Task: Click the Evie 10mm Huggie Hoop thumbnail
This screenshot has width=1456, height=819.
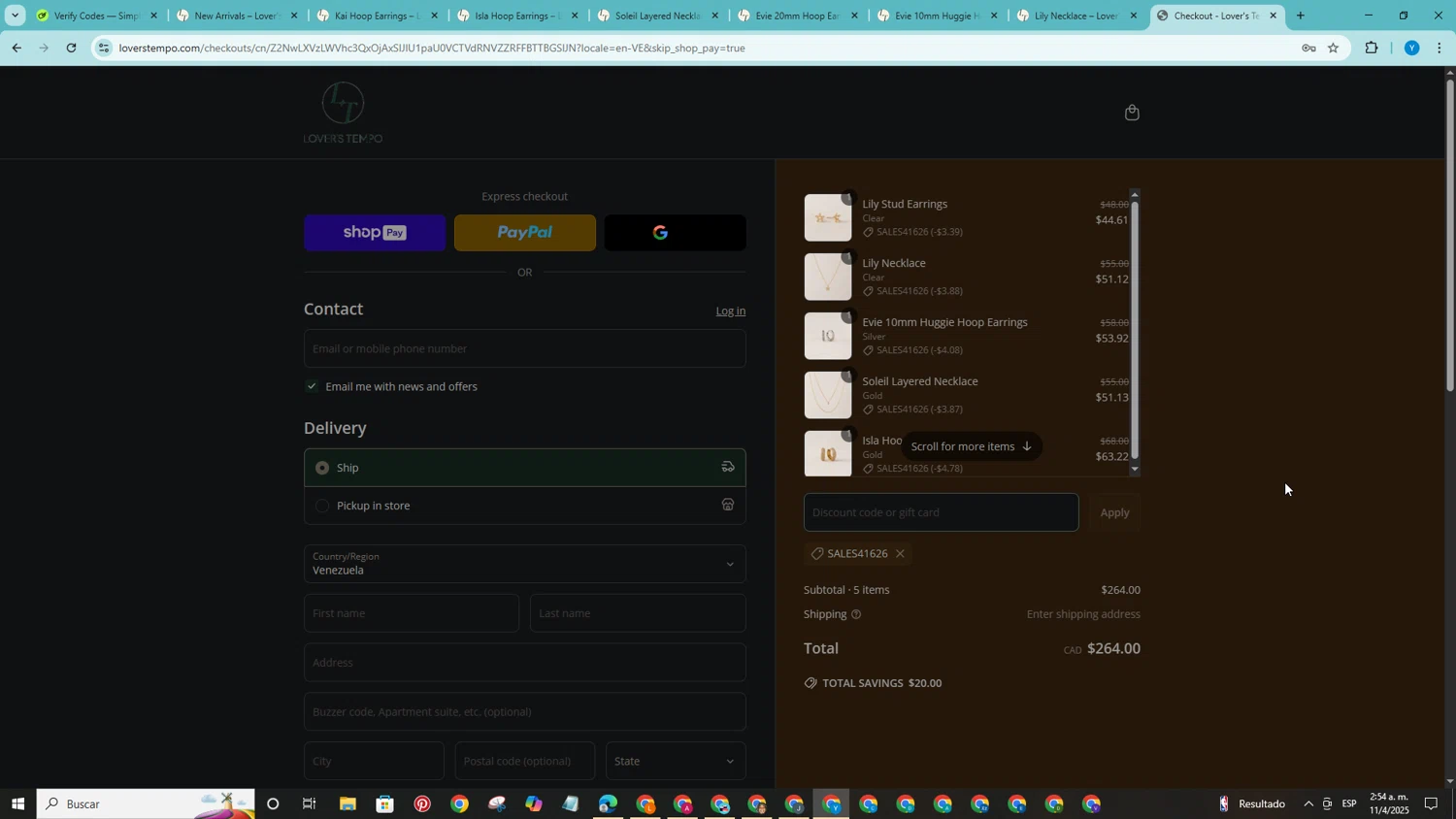Action: [x=828, y=337]
